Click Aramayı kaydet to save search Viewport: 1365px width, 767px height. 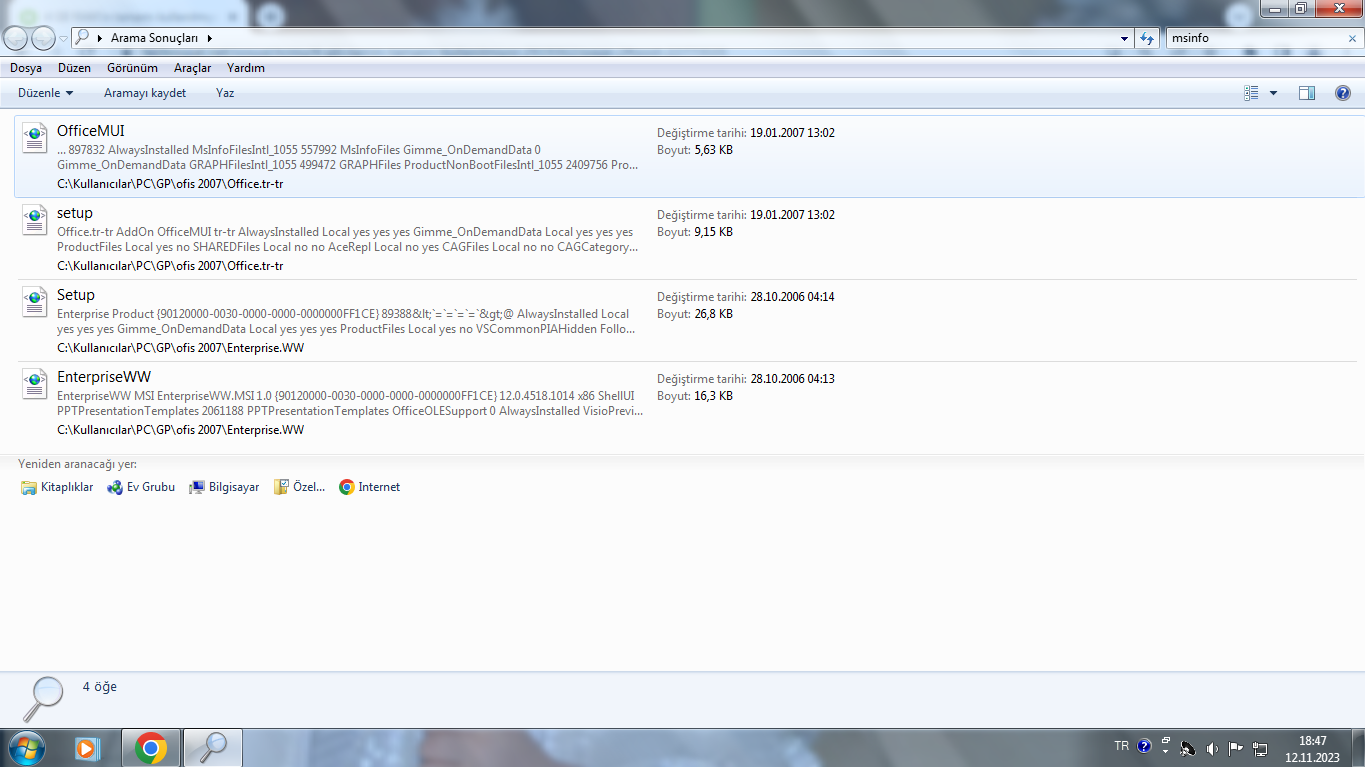pyautogui.click(x=145, y=93)
